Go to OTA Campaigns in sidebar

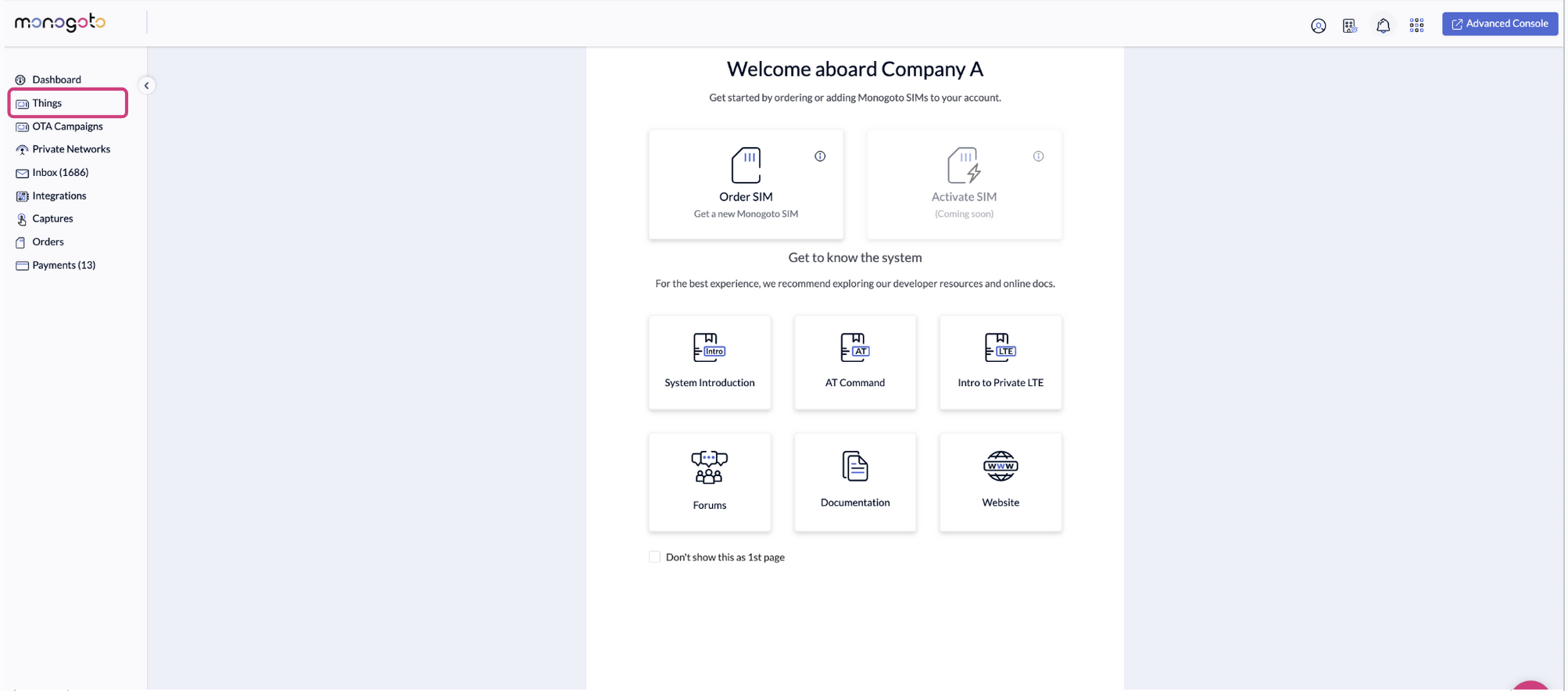(x=67, y=127)
